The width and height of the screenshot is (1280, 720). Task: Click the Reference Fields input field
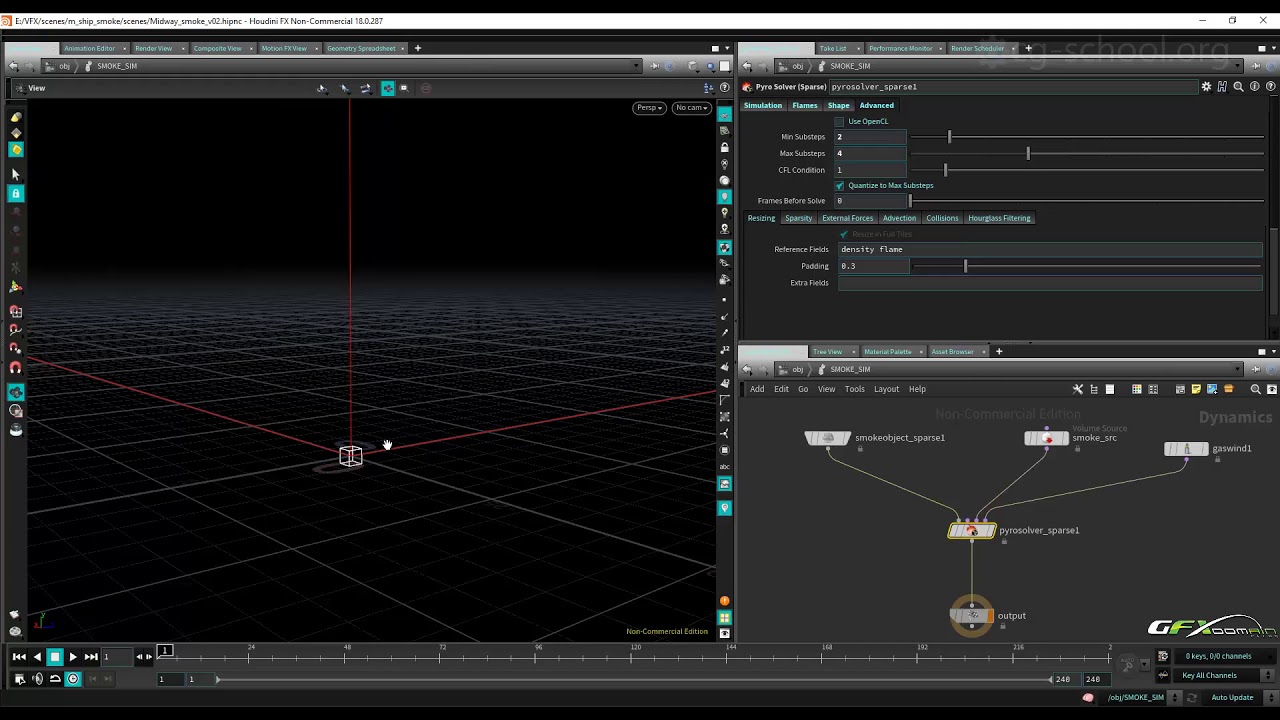click(1050, 249)
